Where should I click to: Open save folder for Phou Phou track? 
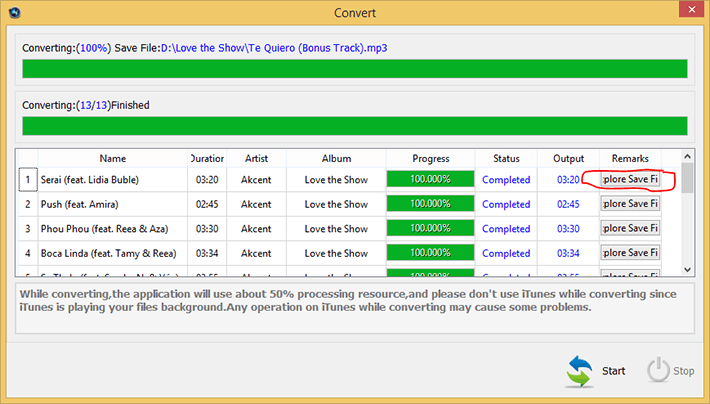(630, 228)
